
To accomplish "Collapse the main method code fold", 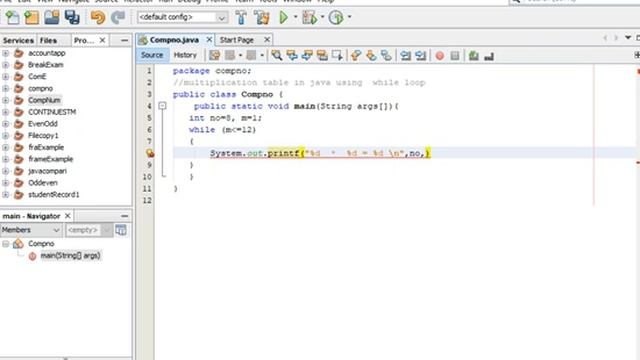I will [x=162, y=106].
